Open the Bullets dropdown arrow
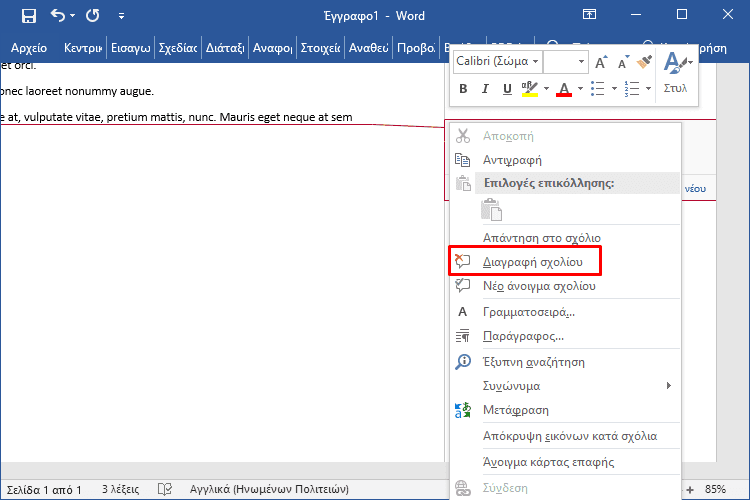This screenshot has height=500, width=750. 614,89
